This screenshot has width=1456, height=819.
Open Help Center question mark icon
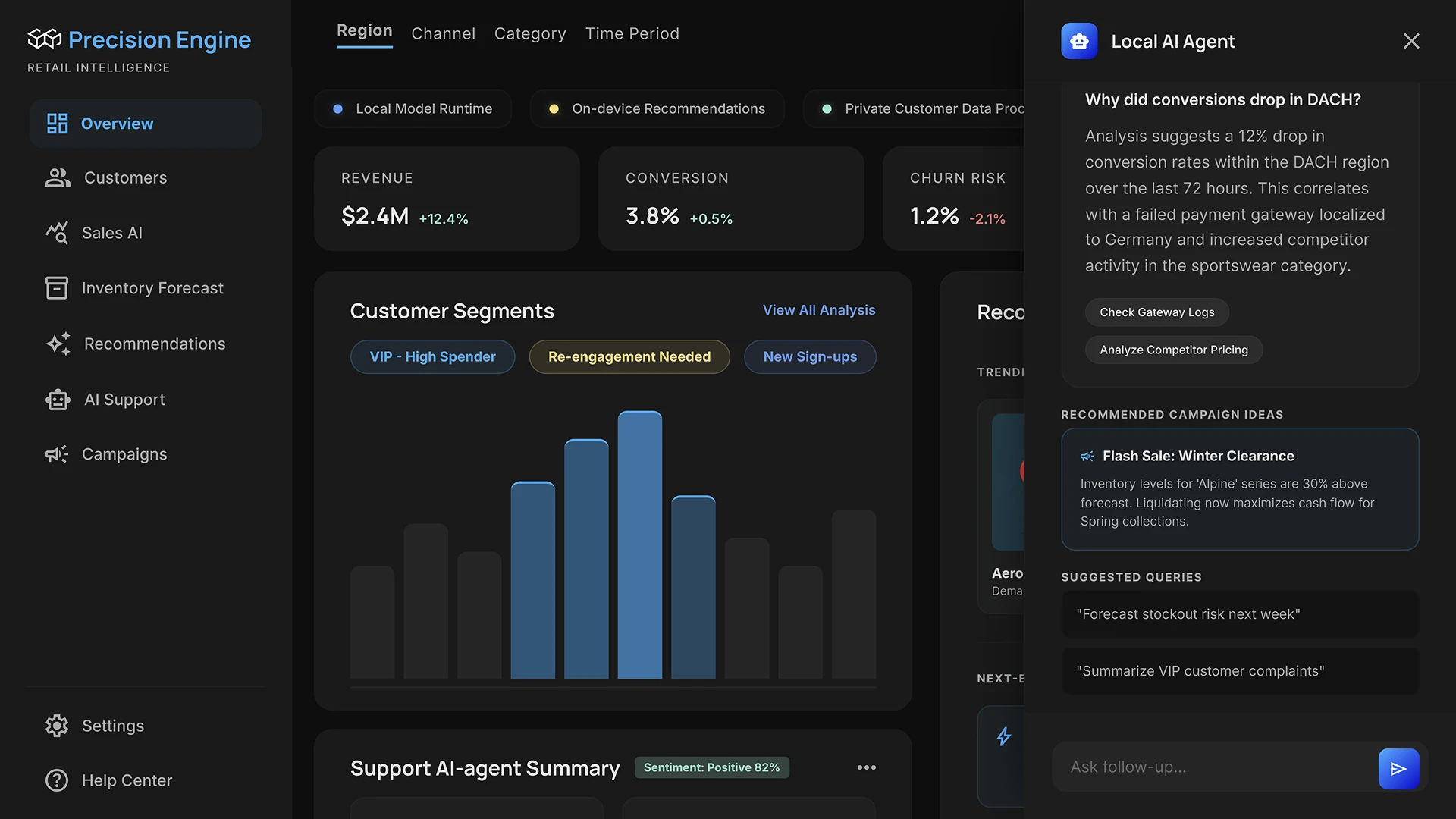57,780
